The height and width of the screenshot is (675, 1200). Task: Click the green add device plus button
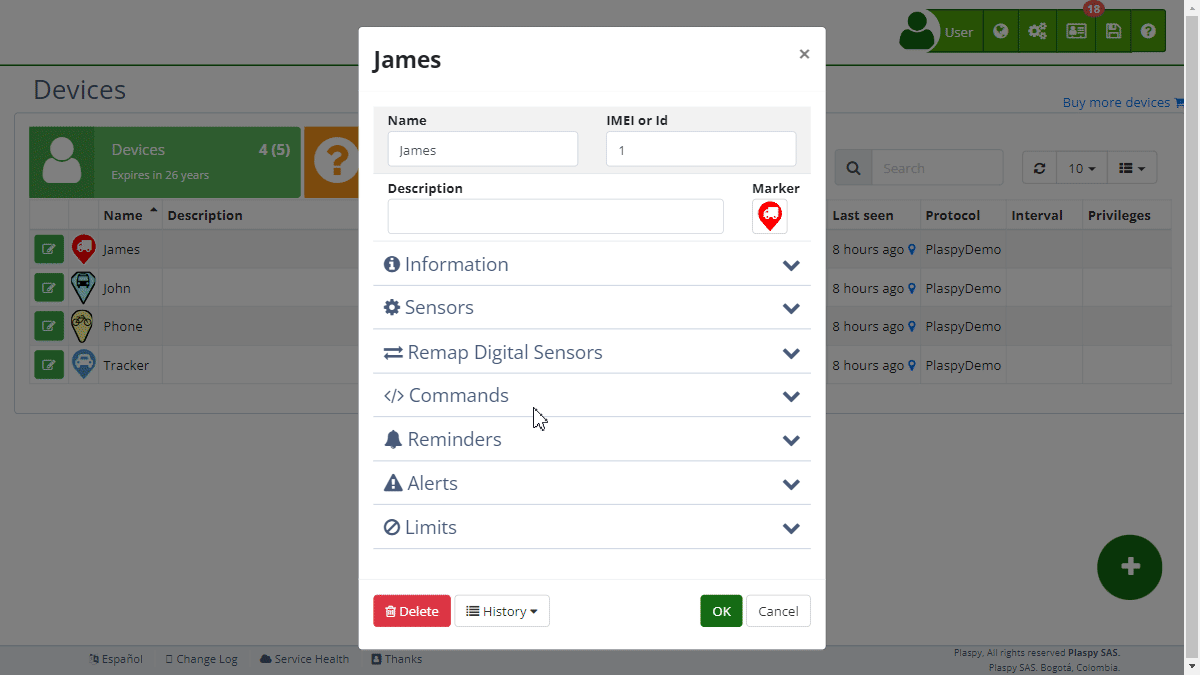[1129, 567]
